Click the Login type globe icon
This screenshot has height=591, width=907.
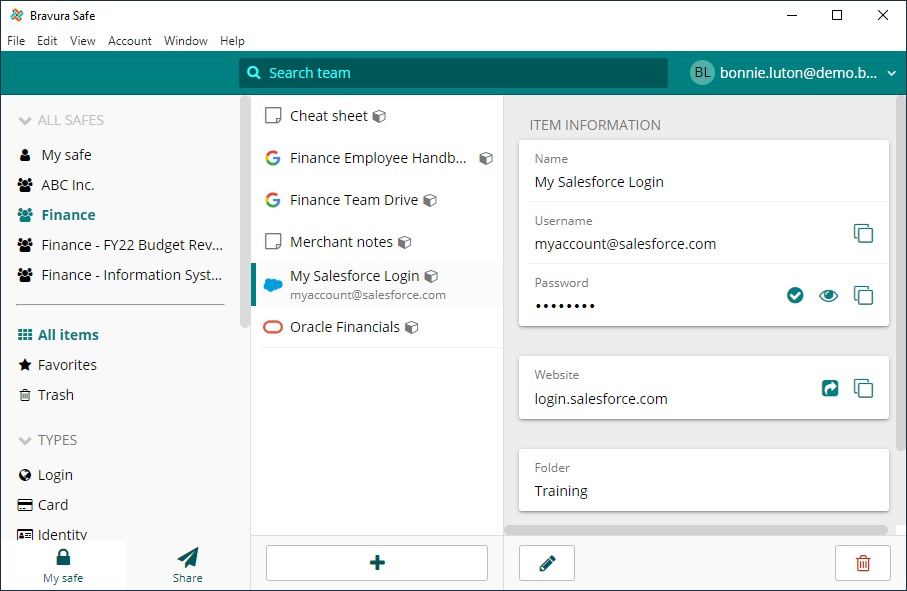23,474
